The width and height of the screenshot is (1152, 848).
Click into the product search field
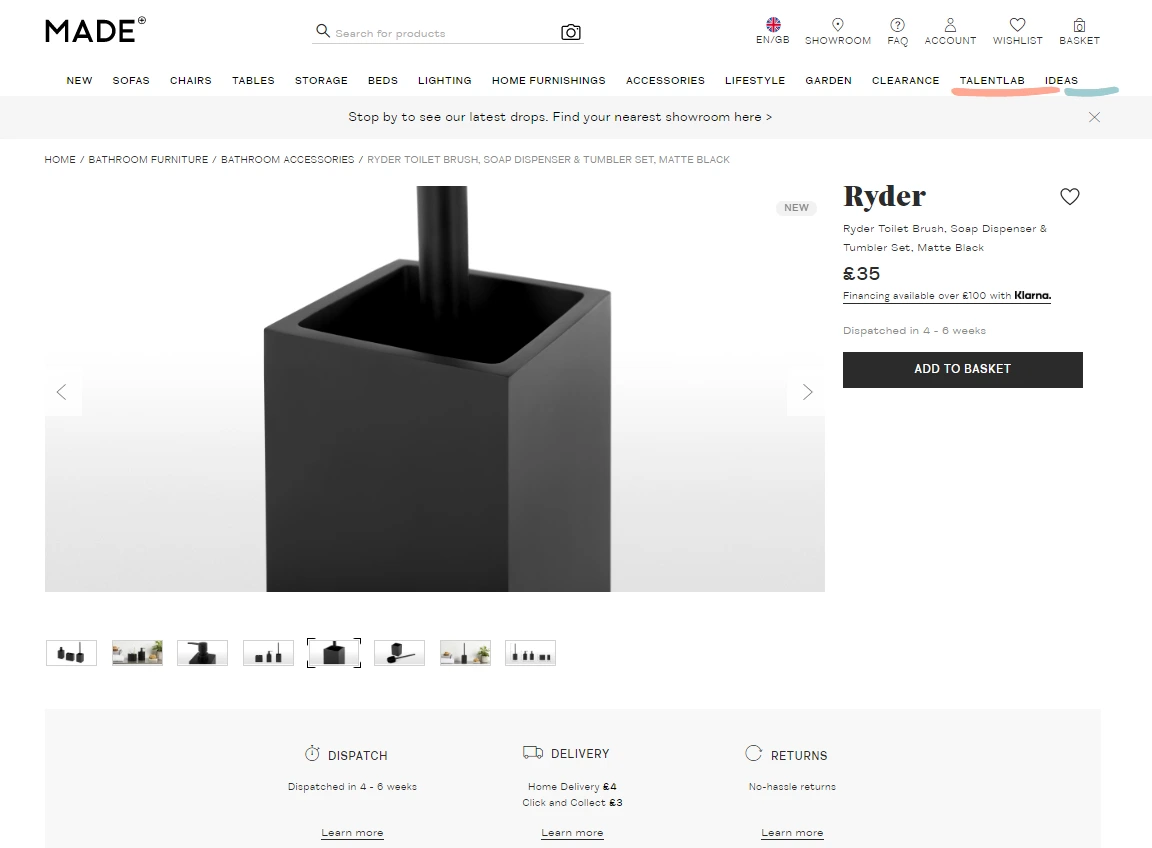pyautogui.click(x=441, y=33)
